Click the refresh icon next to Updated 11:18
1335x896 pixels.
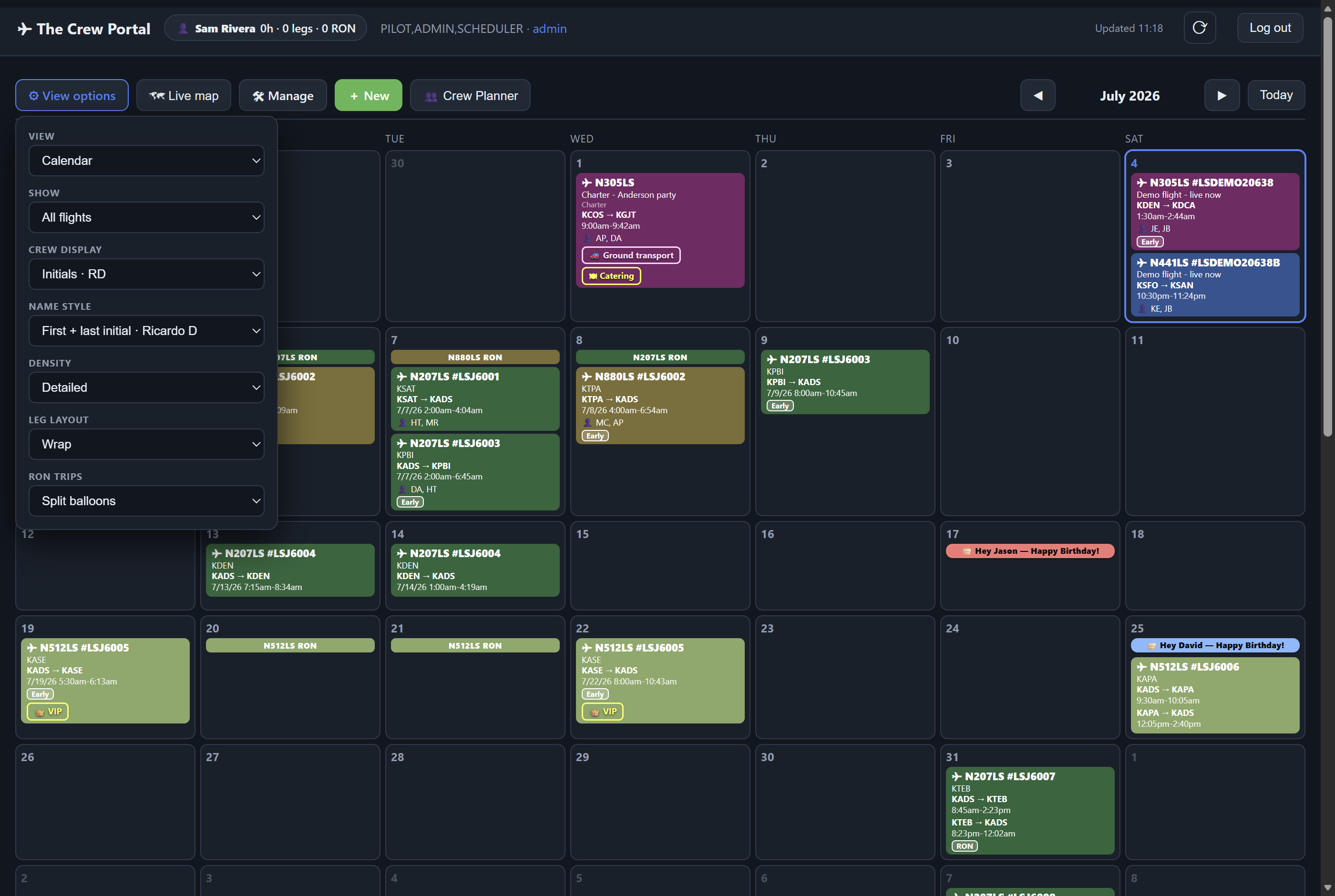[x=1199, y=28]
